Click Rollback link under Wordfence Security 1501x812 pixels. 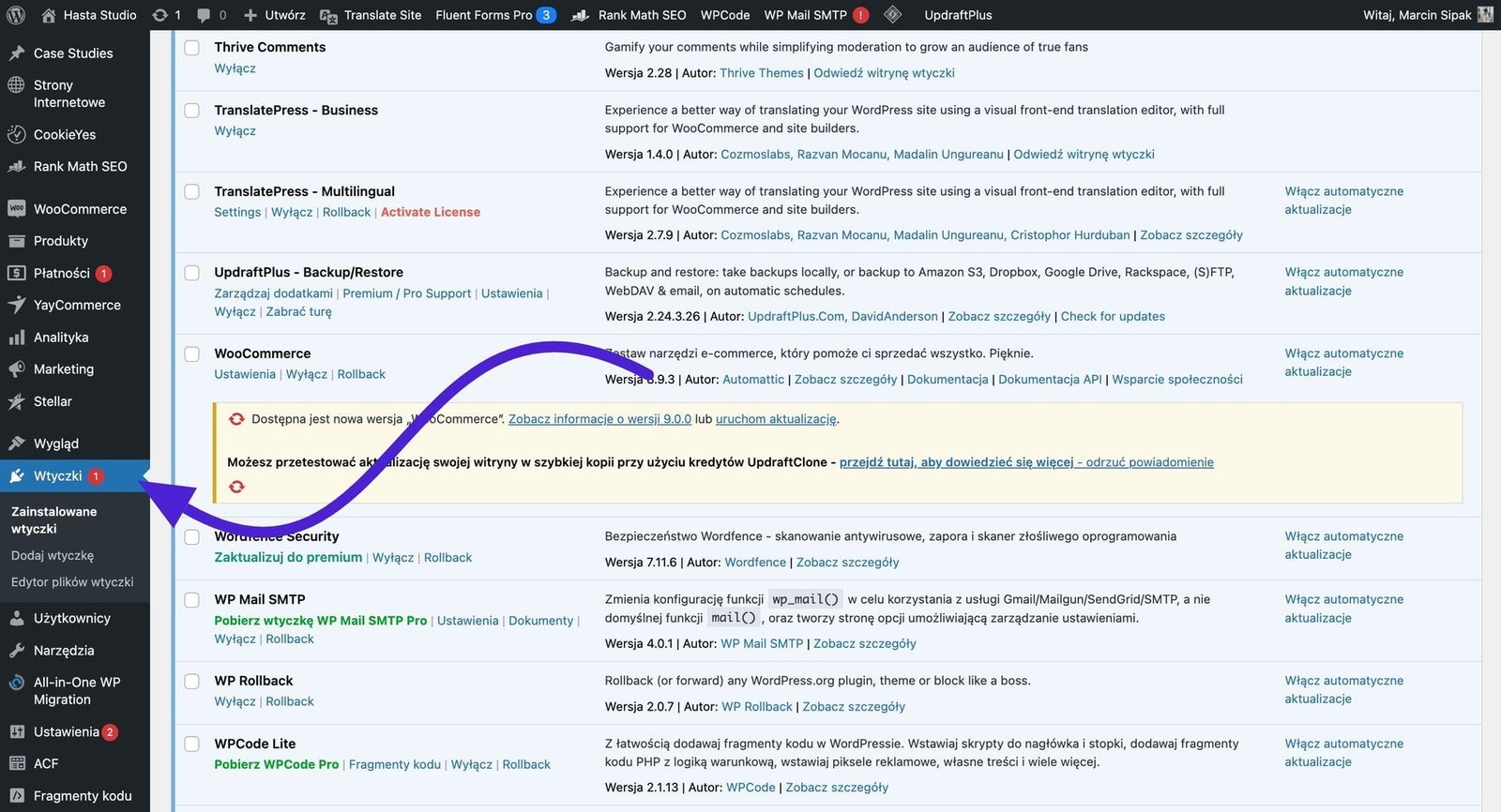pyautogui.click(x=447, y=558)
